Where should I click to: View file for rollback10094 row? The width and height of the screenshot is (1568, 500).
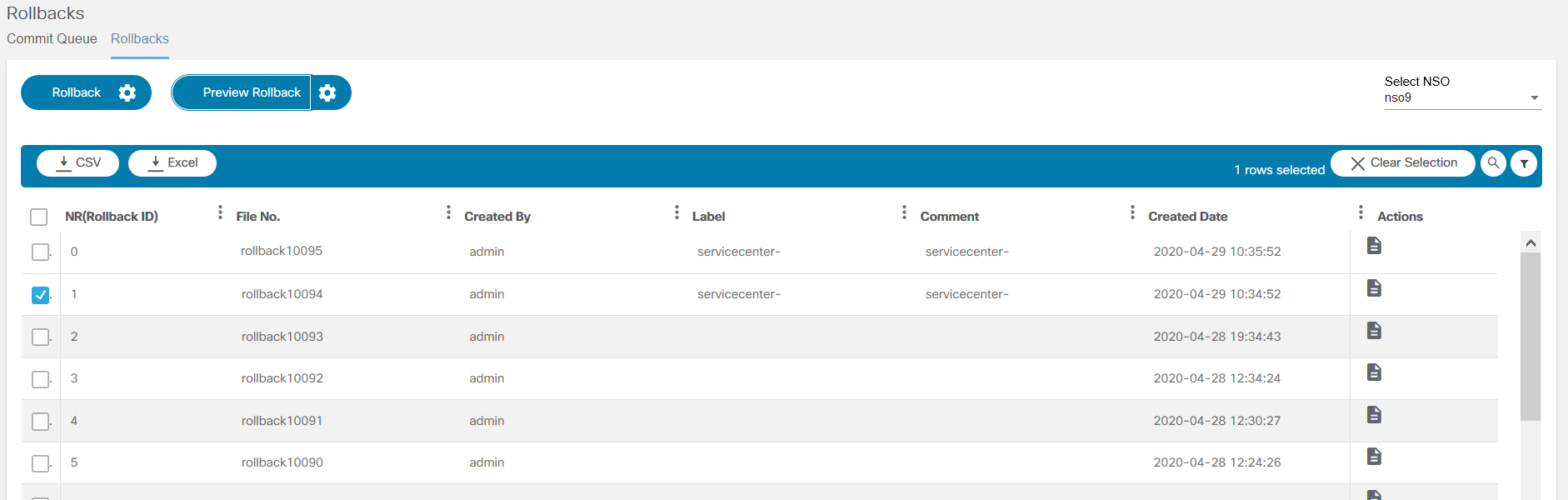tap(1375, 287)
